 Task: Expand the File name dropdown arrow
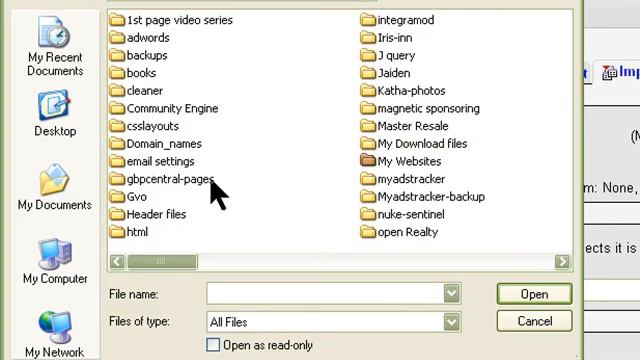pyautogui.click(x=451, y=293)
